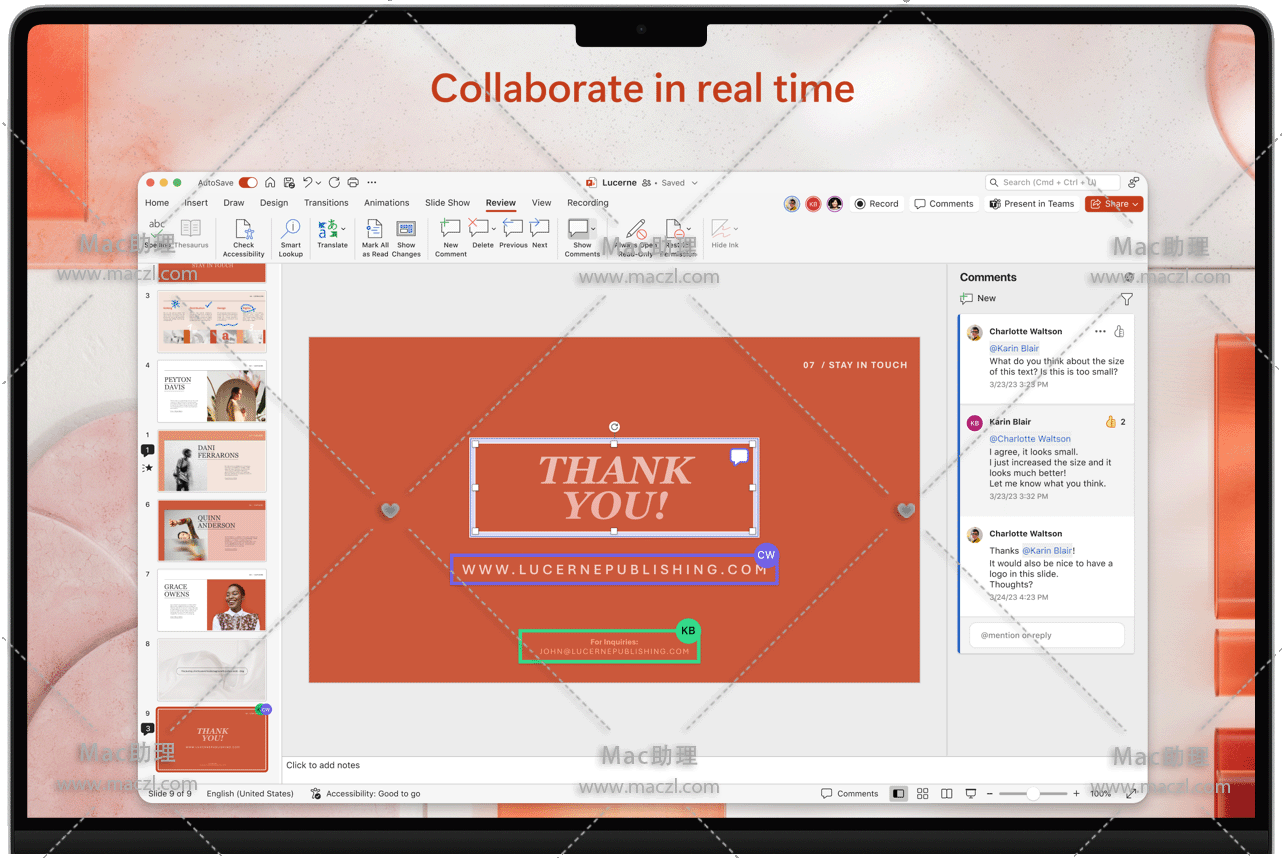This screenshot has width=1282, height=858.
Task: Like Charlotte Waltson's first comment
Action: [x=1119, y=332]
